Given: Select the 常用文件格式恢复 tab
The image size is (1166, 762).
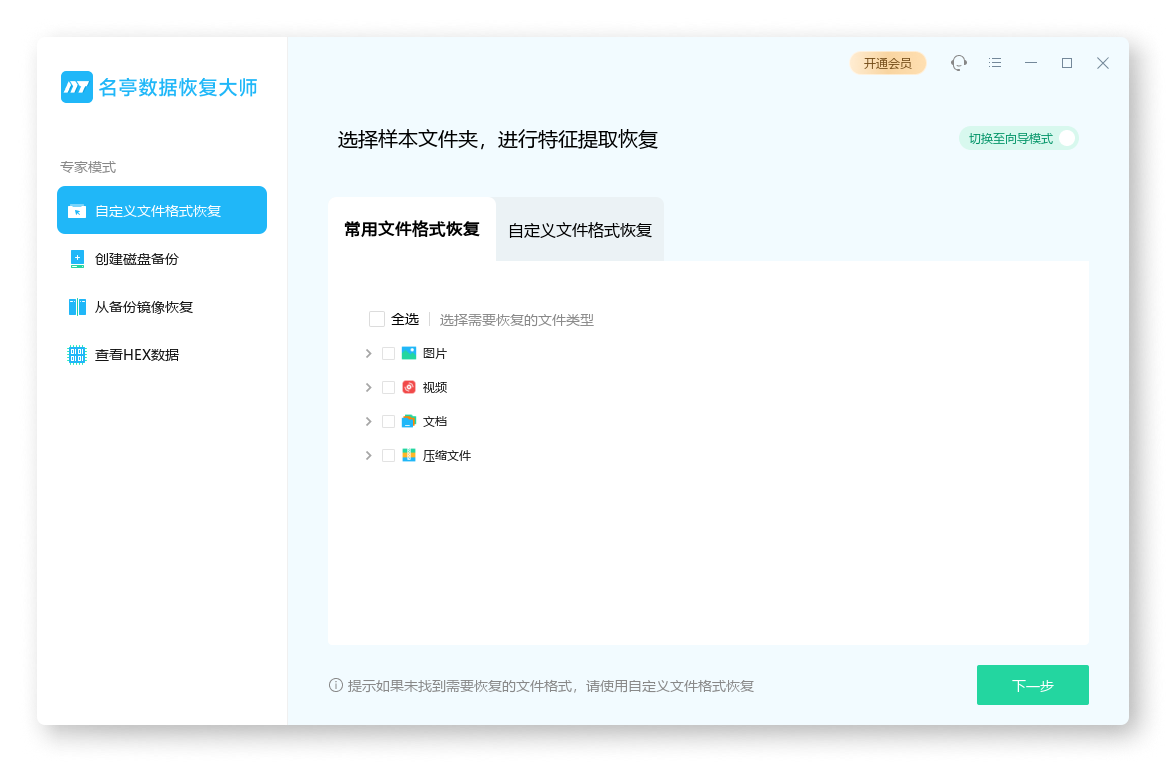Looking at the screenshot, I should point(411,228).
